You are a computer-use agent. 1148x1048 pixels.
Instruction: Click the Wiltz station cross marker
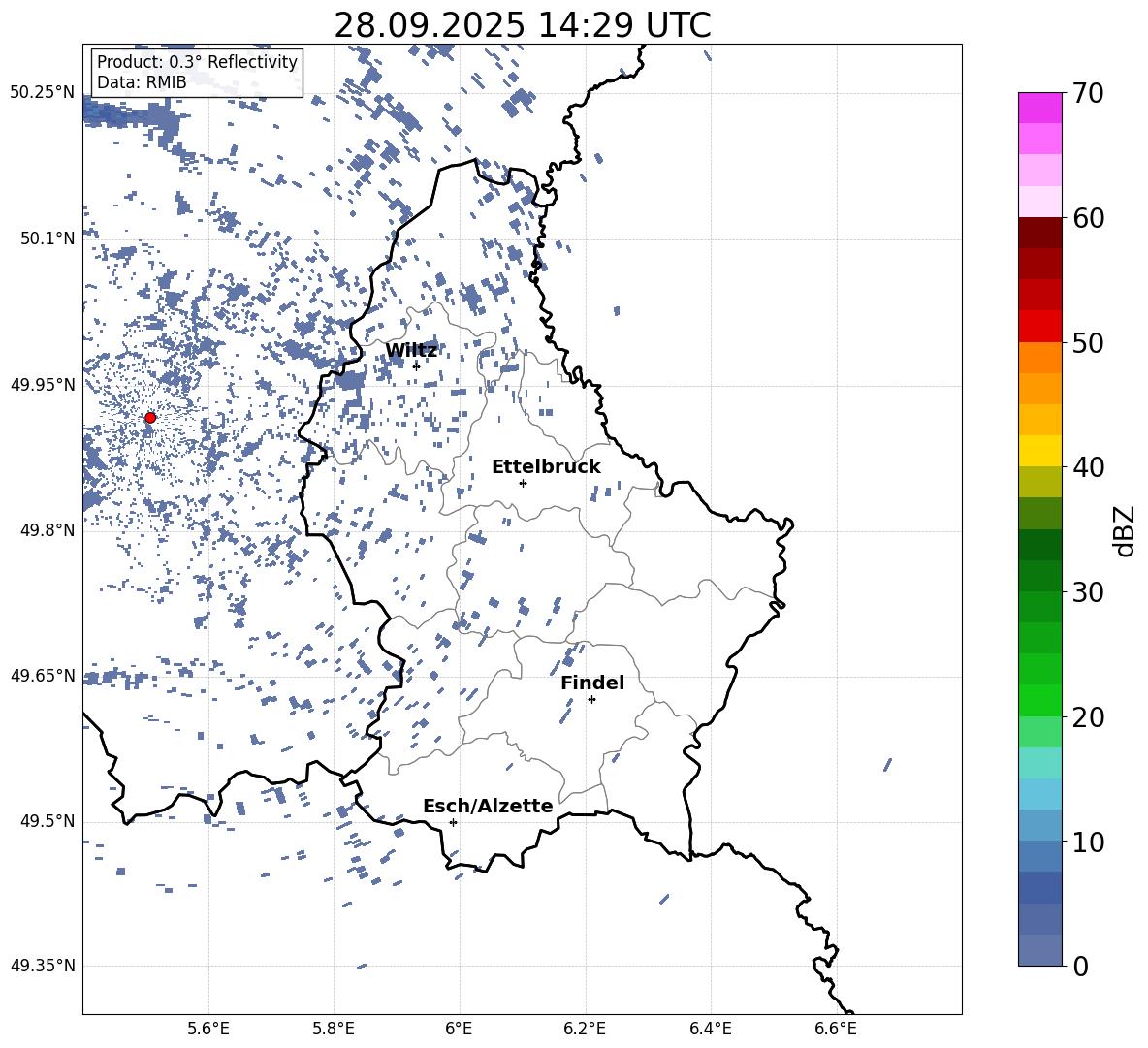click(x=416, y=366)
